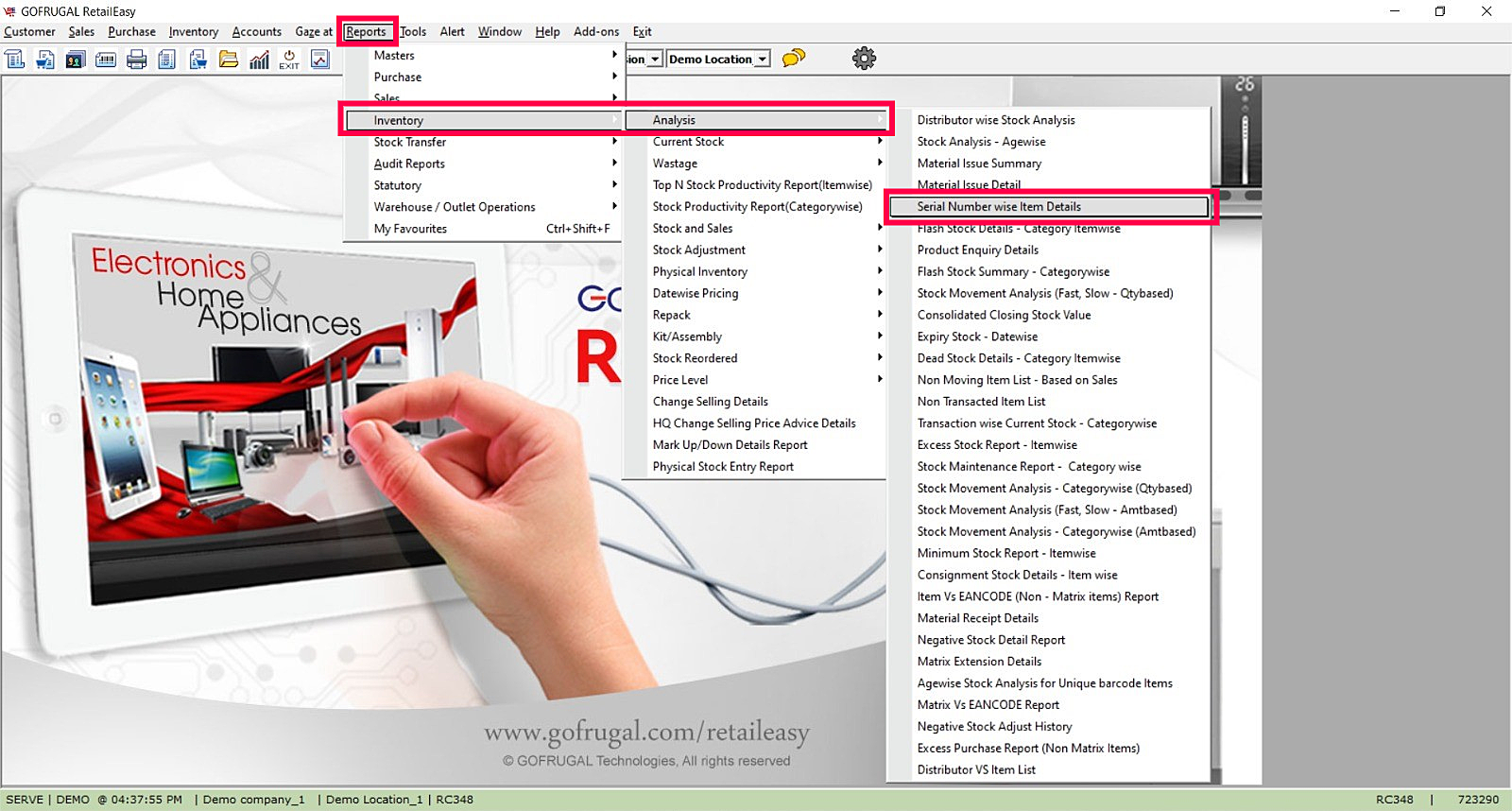Select Dead Stock Details - Category Itemwise
The image size is (1512, 811).
1049,358
